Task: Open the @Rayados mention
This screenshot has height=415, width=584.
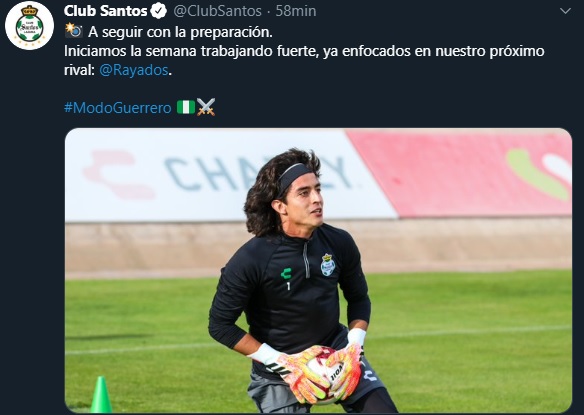Action: [x=134, y=70]
